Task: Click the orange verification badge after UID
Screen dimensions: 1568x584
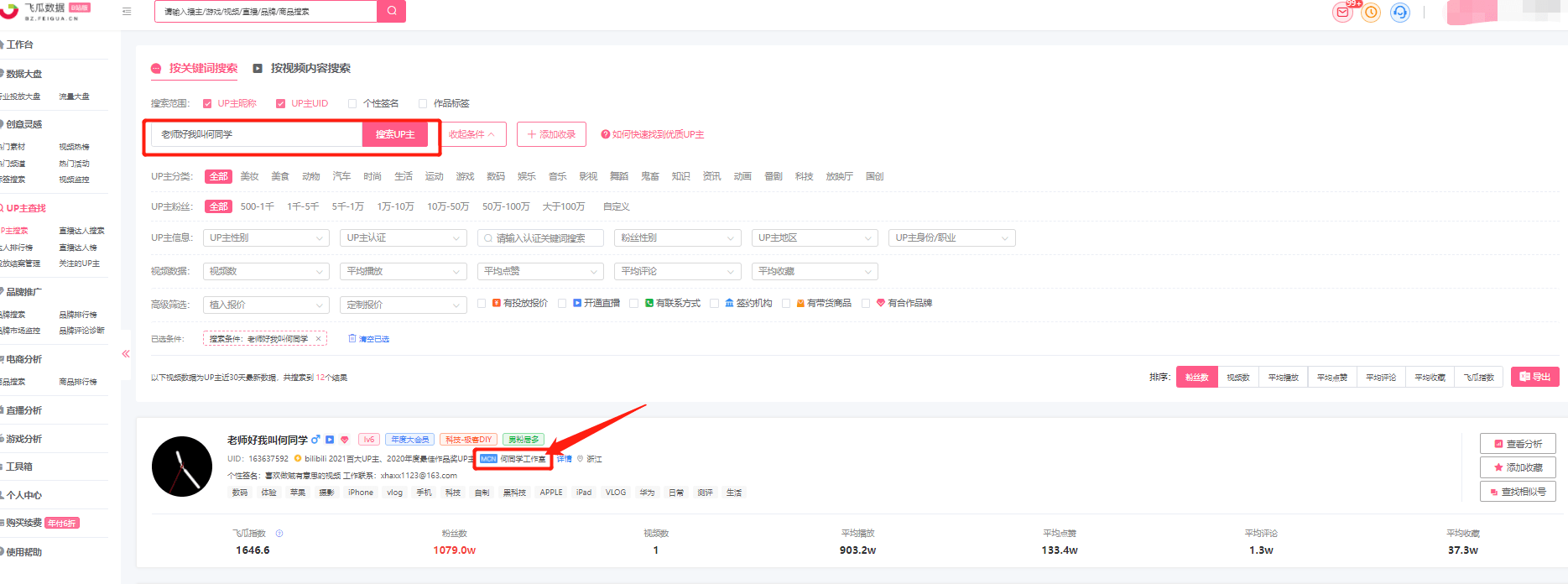Action: pos(298,459)
